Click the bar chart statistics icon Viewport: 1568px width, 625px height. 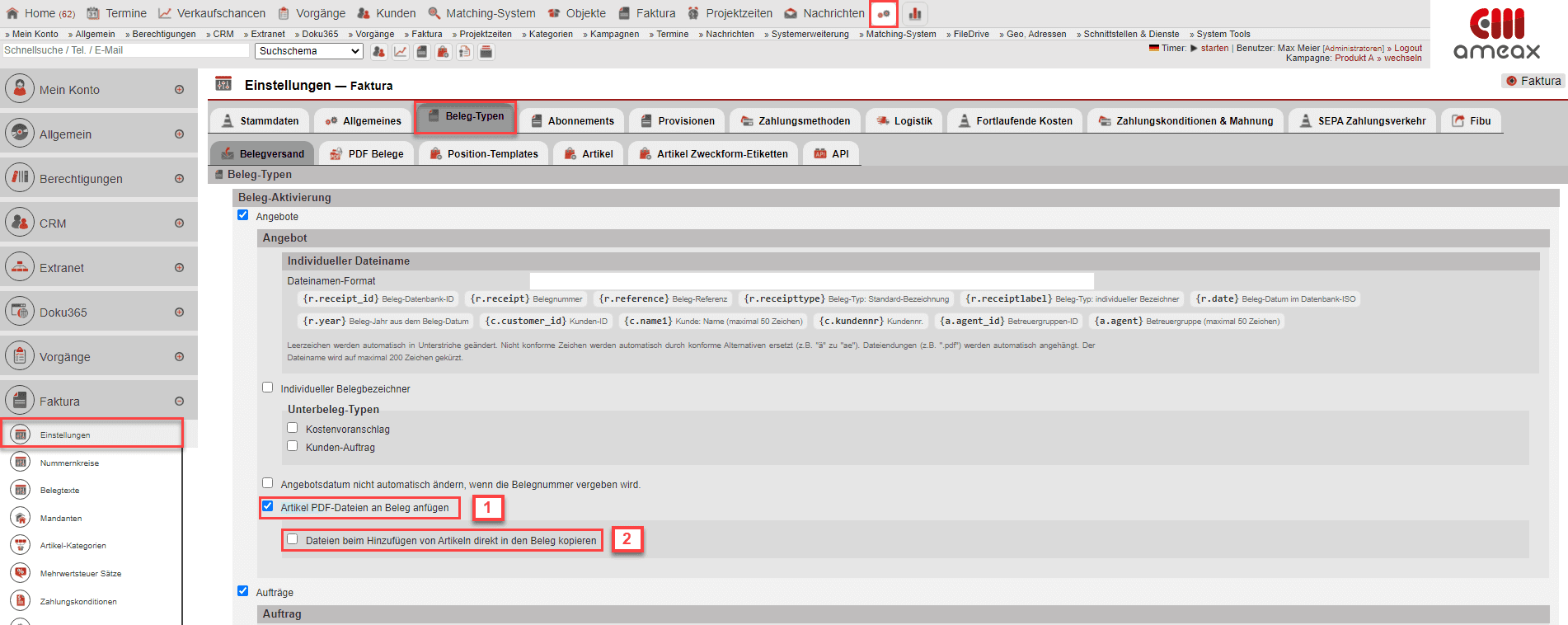915,14
